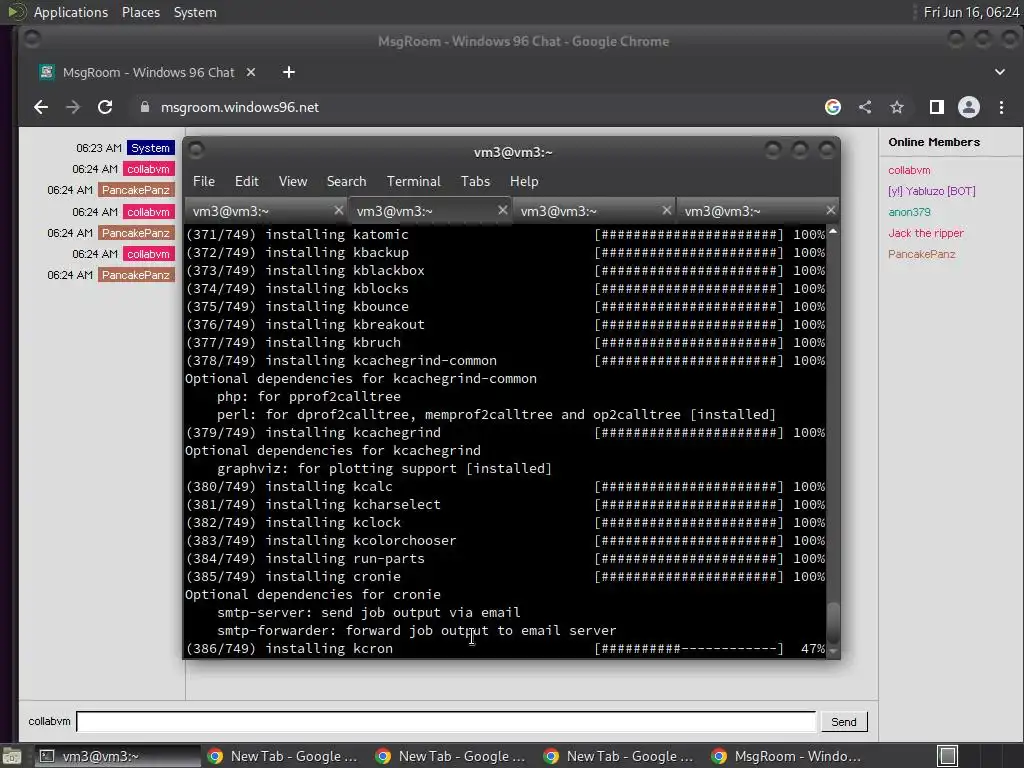This screenshot has width=1024, height=768.
Task: Click the msgroom.windows96.net address bar
Action: pos(240,107)
